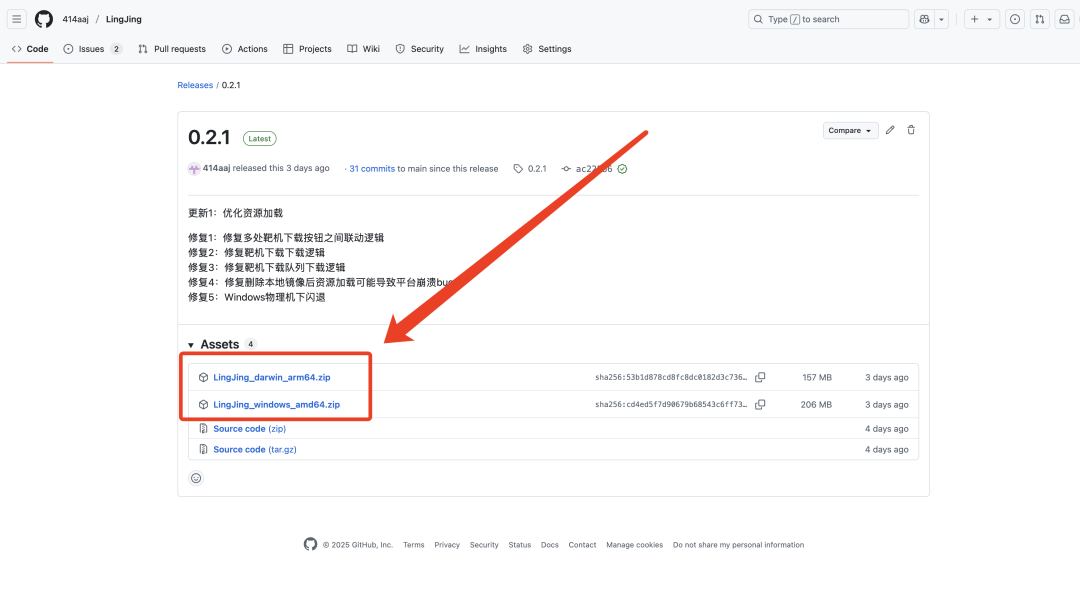Viewport: 1080px width, 613px height.
Task: Open 414aaj avatar next to release info
Action: click(x=194, y=169)
